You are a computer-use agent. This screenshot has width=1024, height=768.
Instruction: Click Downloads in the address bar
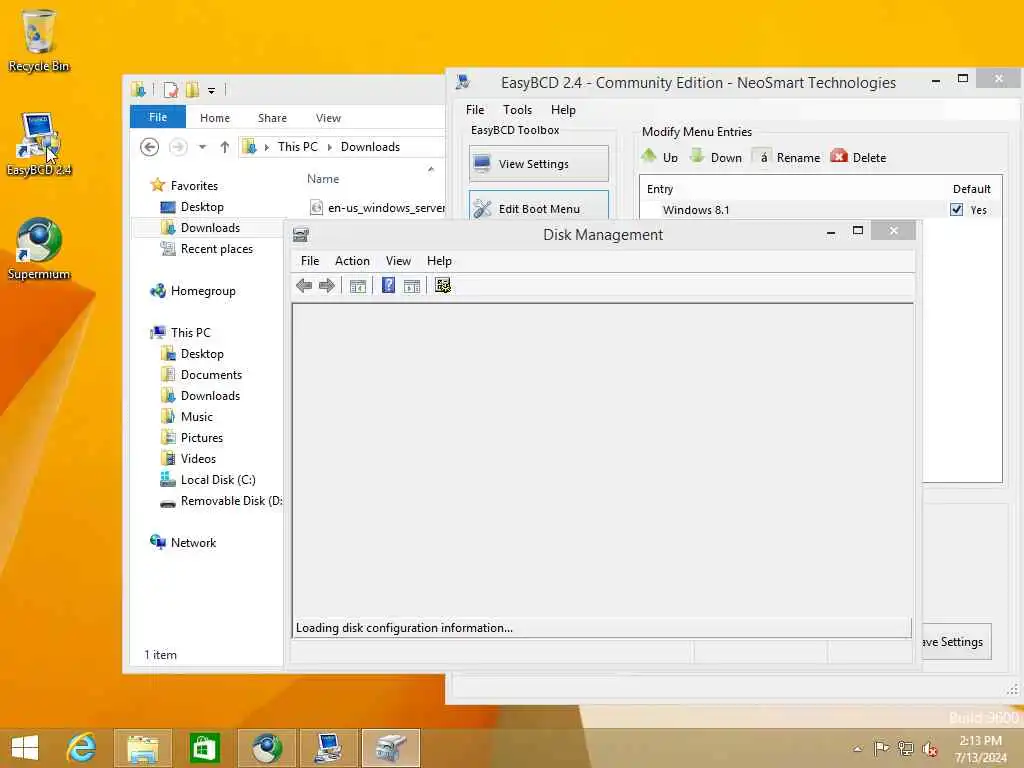click(370, 147)
